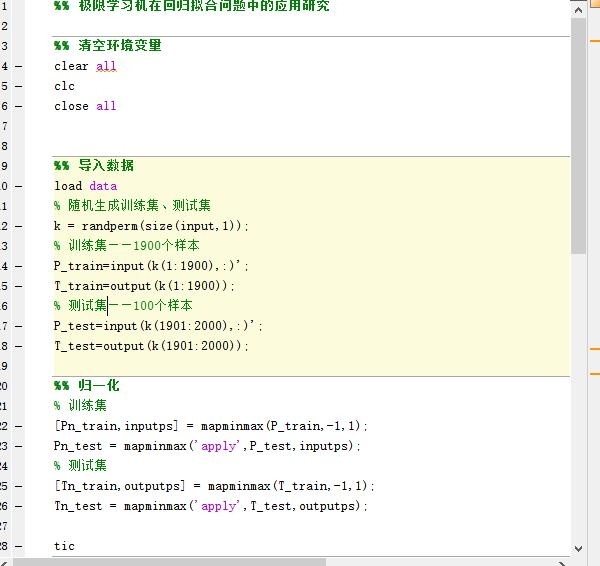The width and height of the screenshot is (600, 566).
Task: Click the '% 测试集' comment above '[Tn_train,outputps]'
Action: pyautogui.click(x=80, y=465)
